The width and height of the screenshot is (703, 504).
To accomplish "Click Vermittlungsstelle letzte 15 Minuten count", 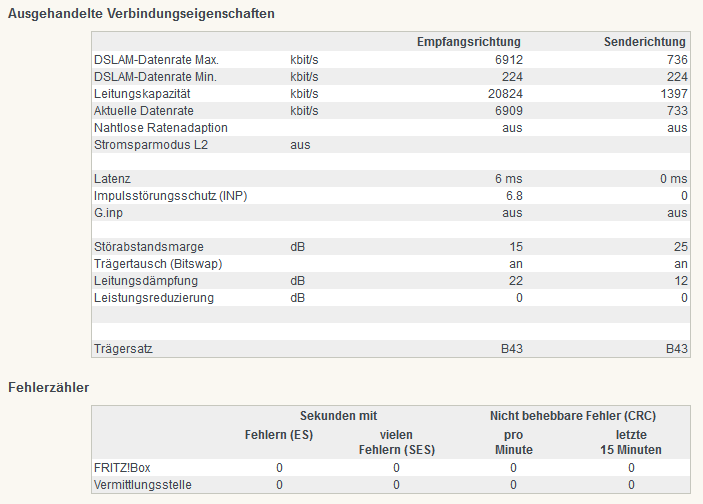I will 631,485.
